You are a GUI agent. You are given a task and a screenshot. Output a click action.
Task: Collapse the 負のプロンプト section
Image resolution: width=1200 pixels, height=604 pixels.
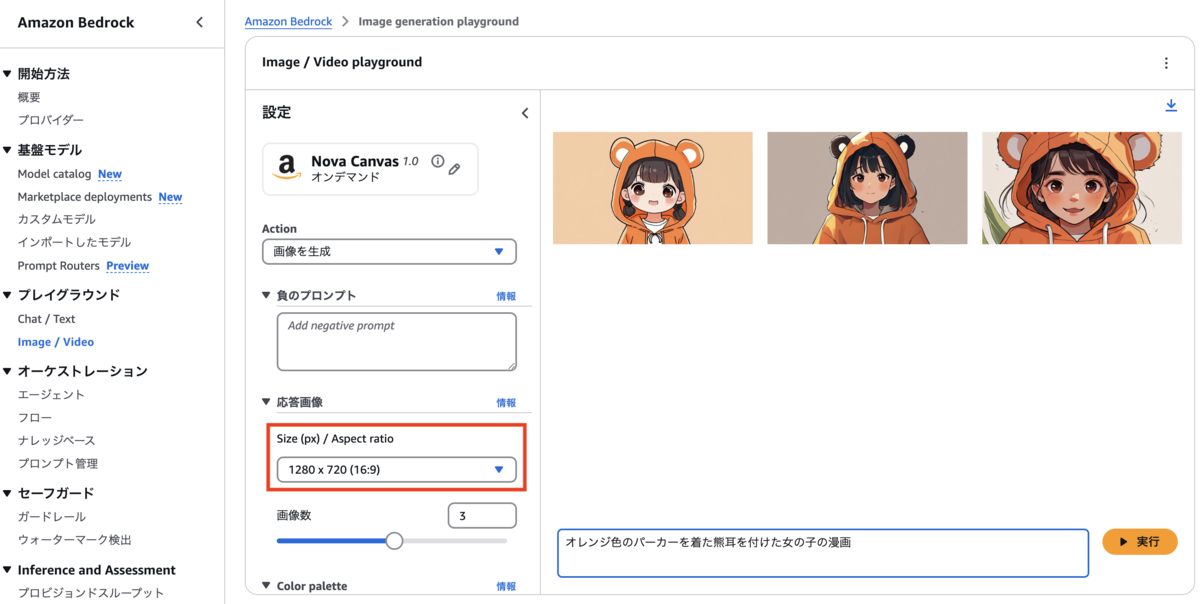266,295
